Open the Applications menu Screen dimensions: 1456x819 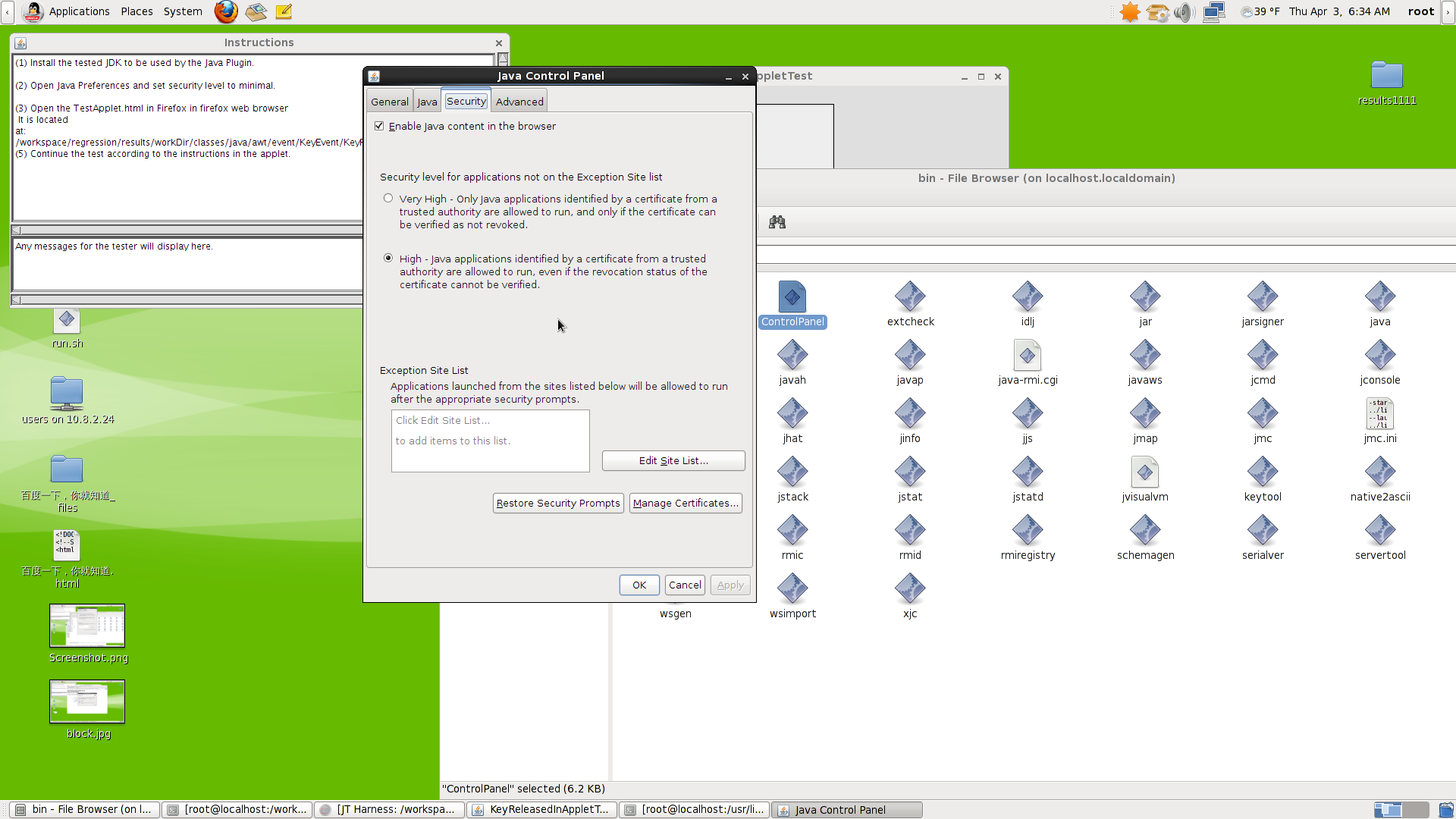[79, 11]
